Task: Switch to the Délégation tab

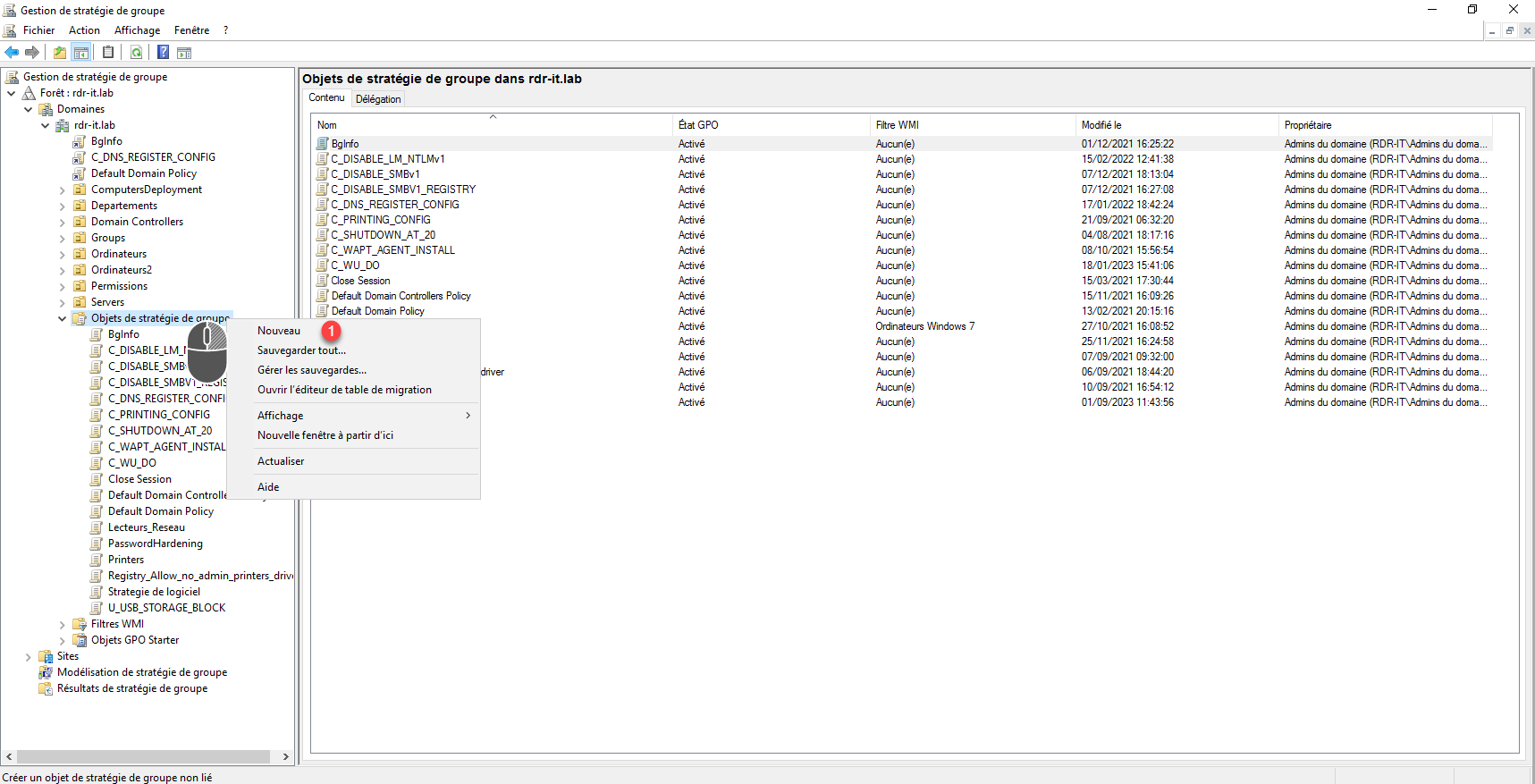Action: tap(378, 99)
